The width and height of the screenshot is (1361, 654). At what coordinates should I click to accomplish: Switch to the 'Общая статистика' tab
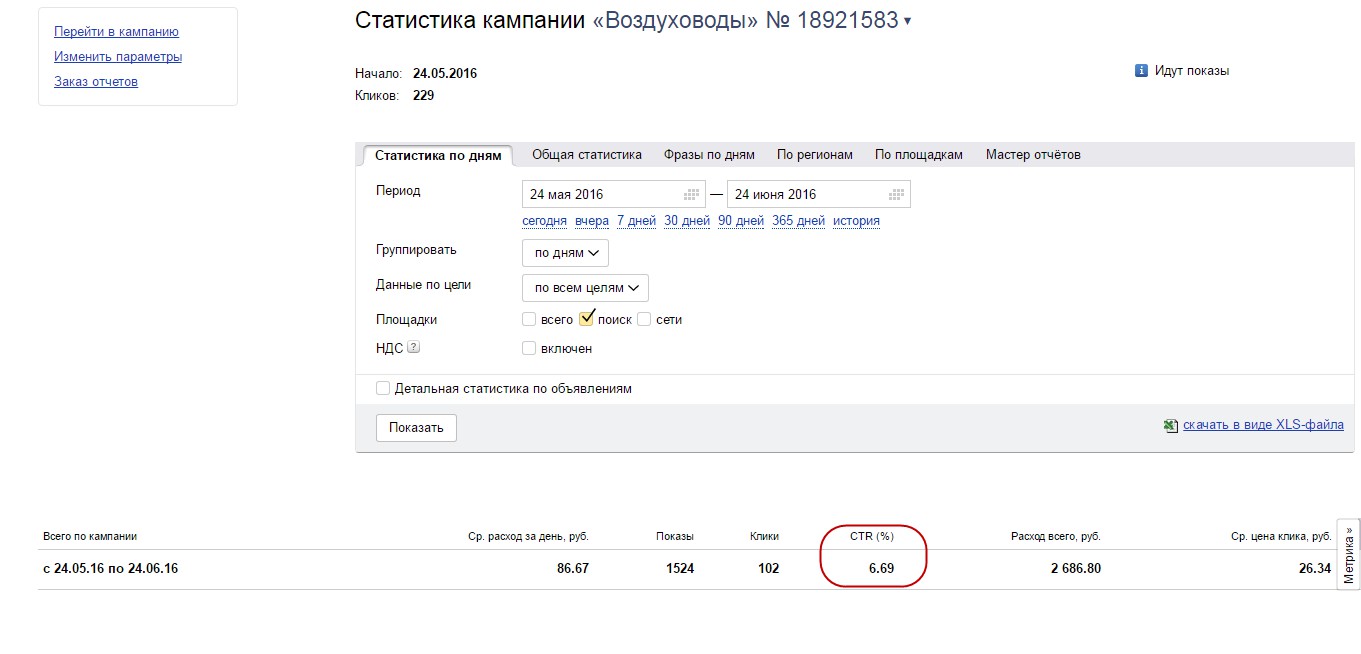587,155
